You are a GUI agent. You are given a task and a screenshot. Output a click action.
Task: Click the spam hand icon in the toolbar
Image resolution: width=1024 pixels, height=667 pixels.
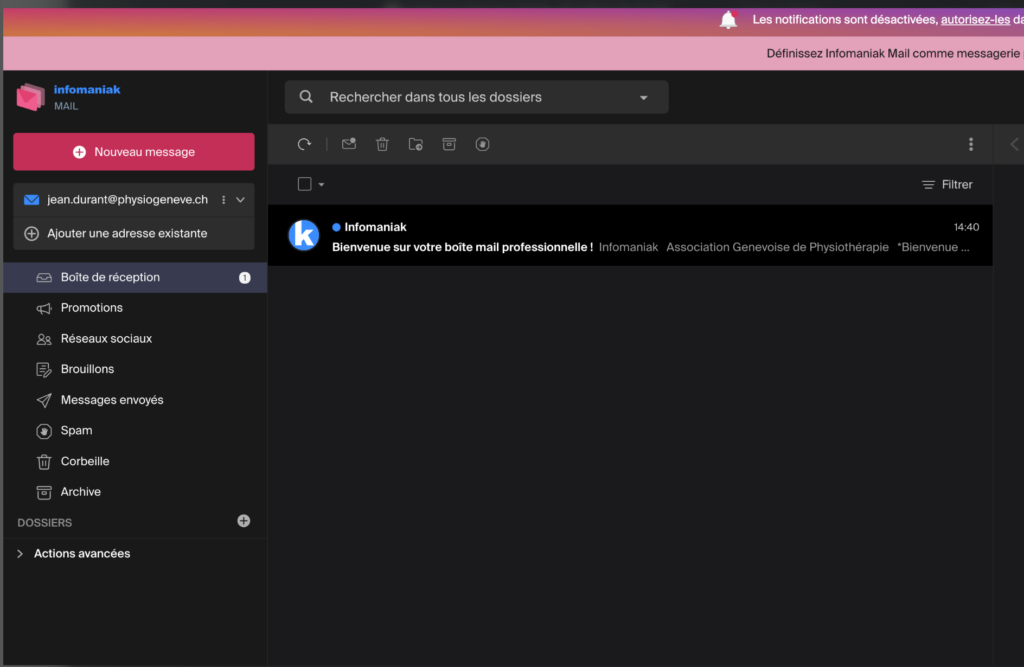pyautogui.click(x=483, y=144)
